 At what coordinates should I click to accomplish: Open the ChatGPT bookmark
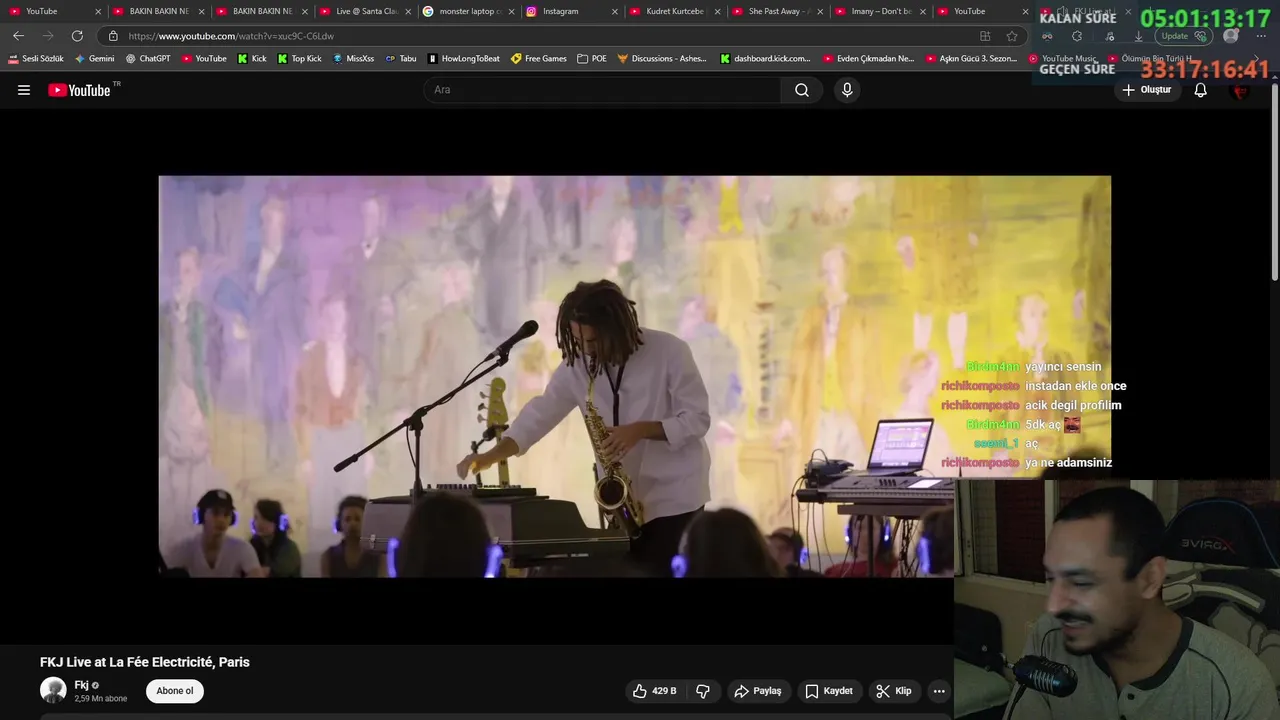coord(148,59)
